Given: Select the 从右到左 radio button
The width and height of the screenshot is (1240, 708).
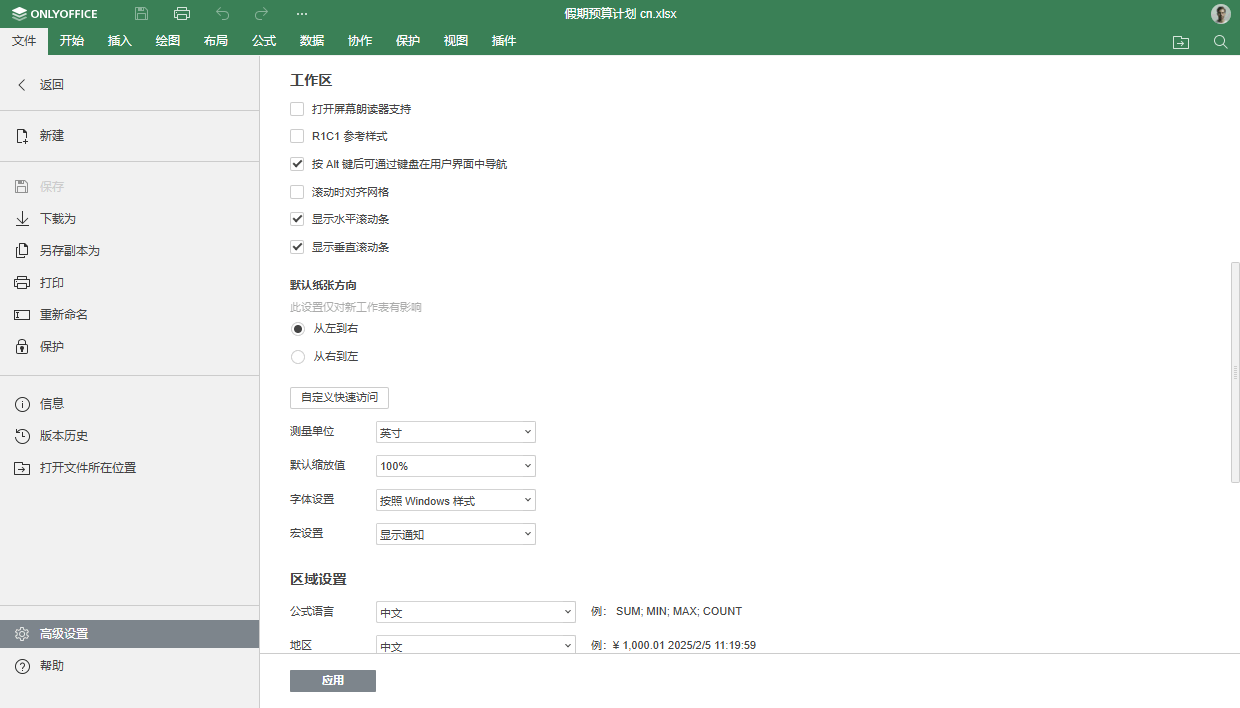Looking at the screenshot, I should (x=297, y=356).
